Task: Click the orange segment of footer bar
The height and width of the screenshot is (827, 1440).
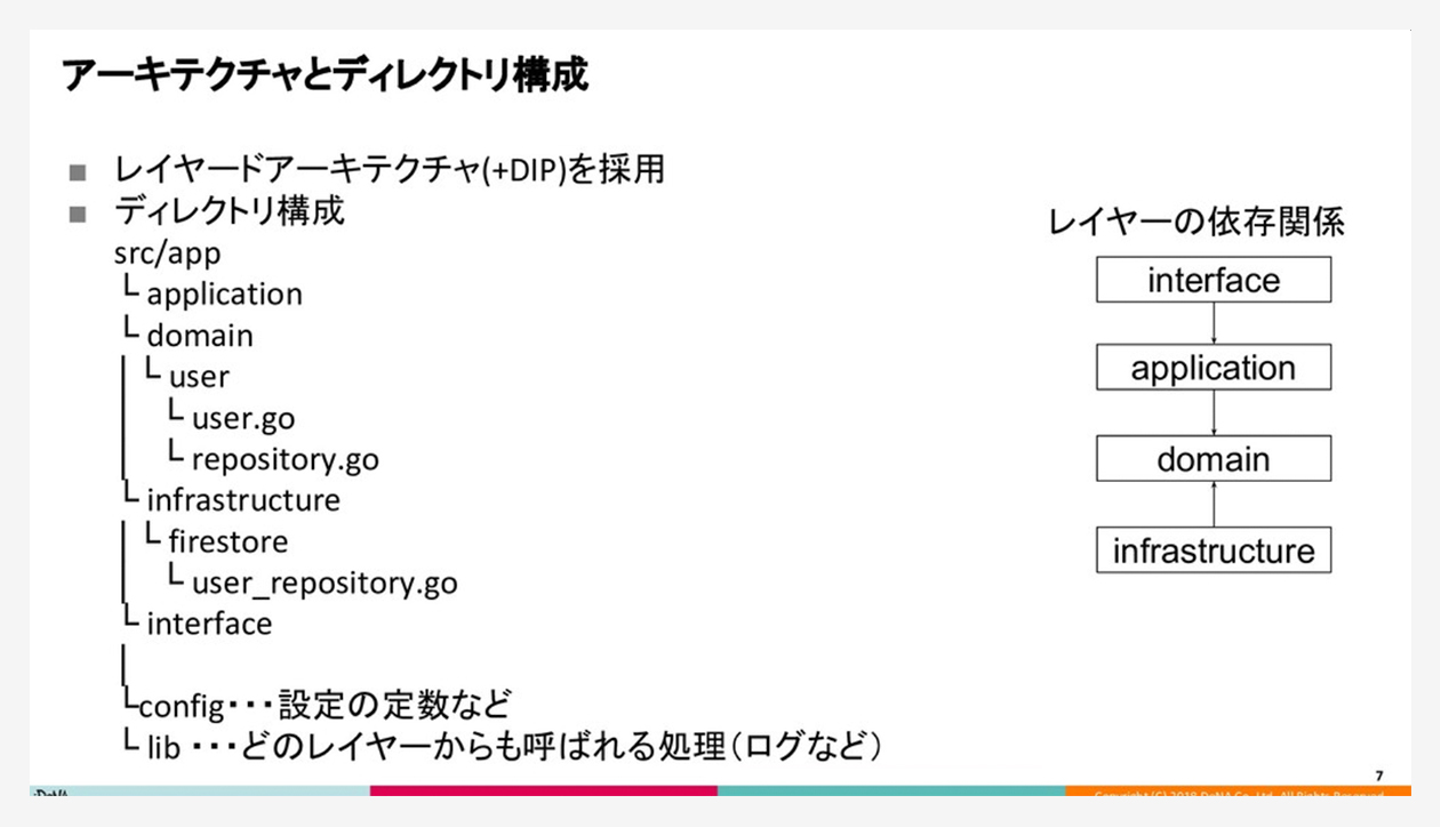Action: click(x=1238, y=791)
